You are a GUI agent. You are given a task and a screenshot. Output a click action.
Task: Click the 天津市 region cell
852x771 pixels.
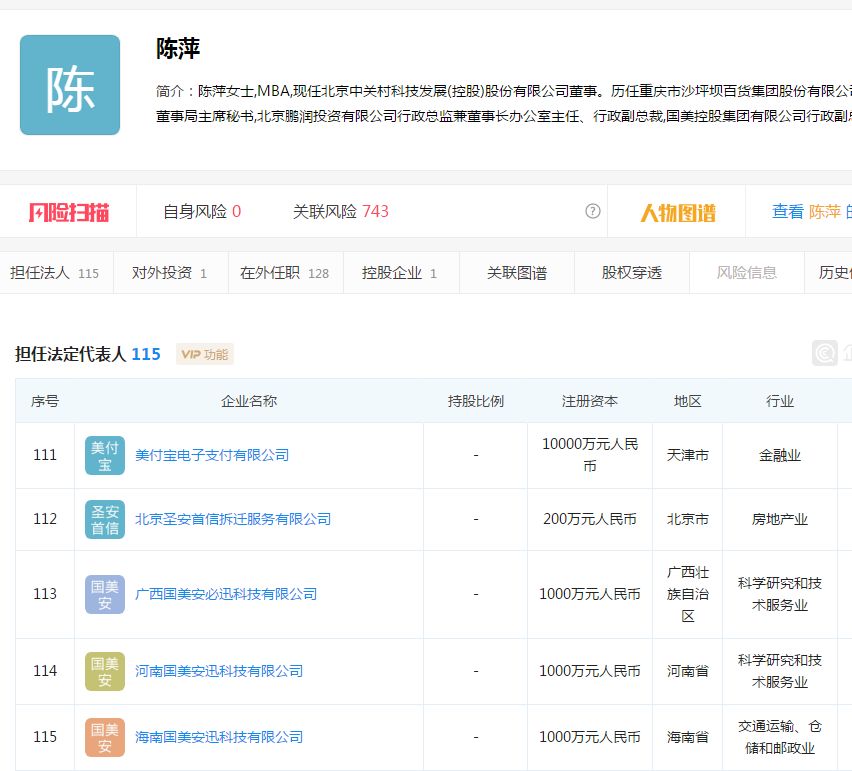[687, 455]
